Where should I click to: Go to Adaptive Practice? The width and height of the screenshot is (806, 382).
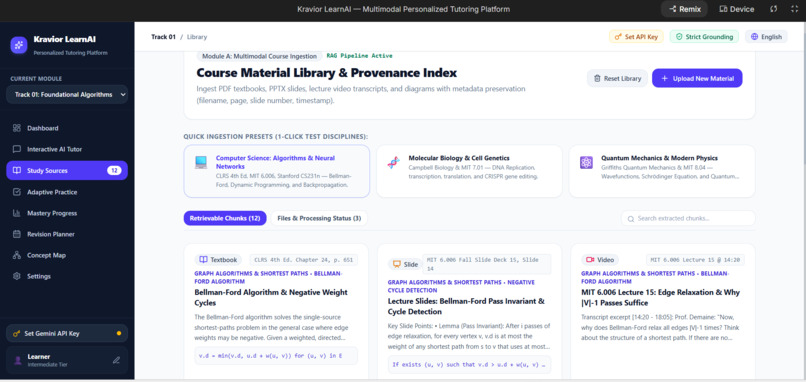(67, 192)
